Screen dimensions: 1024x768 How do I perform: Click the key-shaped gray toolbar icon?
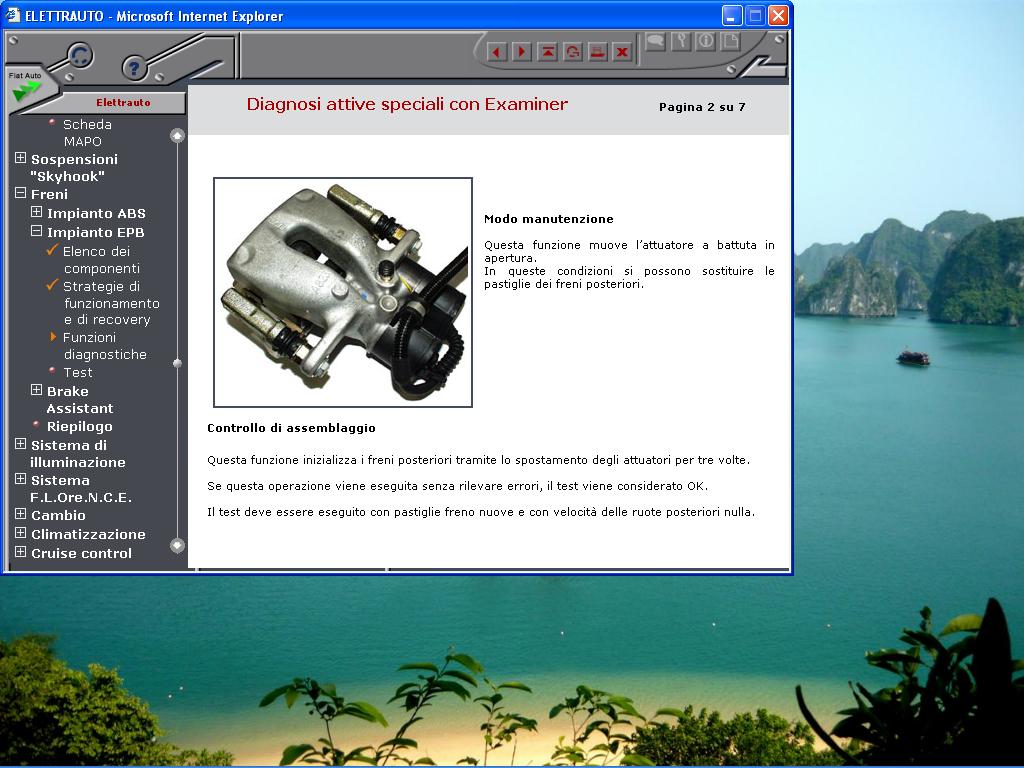[x=680, y=41]
